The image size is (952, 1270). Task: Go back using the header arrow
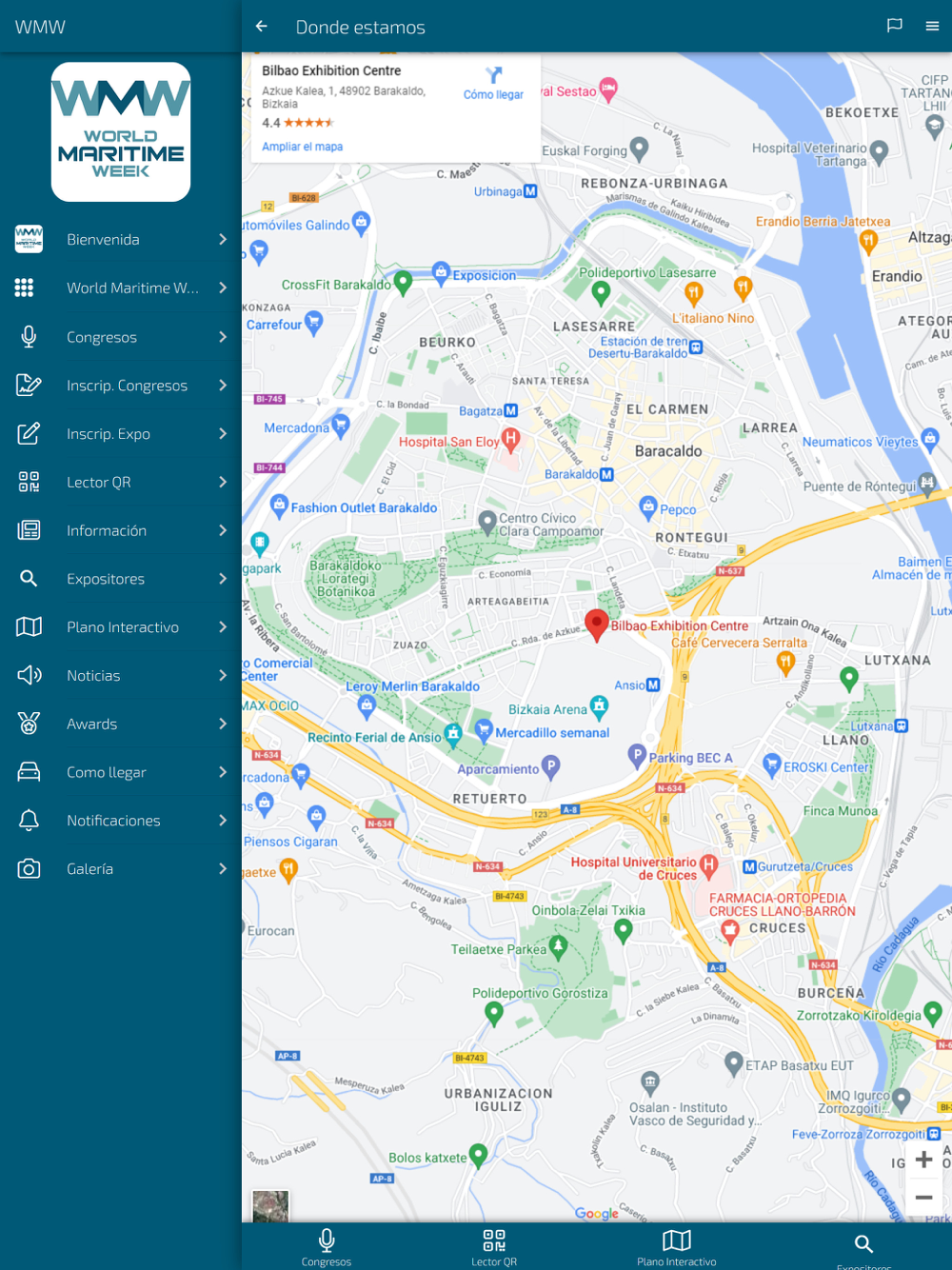261,27
